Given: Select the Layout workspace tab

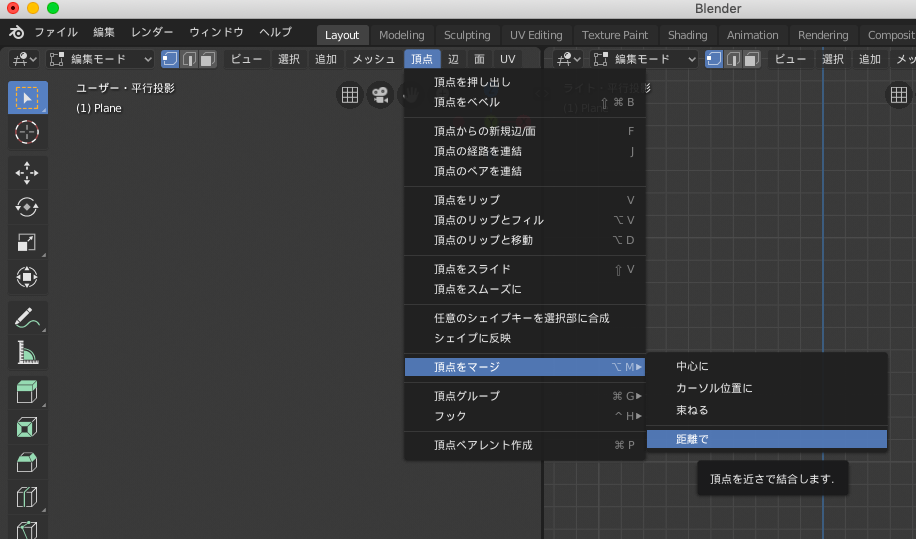Looking at the screenshot, I should click(x=342, y=35).
